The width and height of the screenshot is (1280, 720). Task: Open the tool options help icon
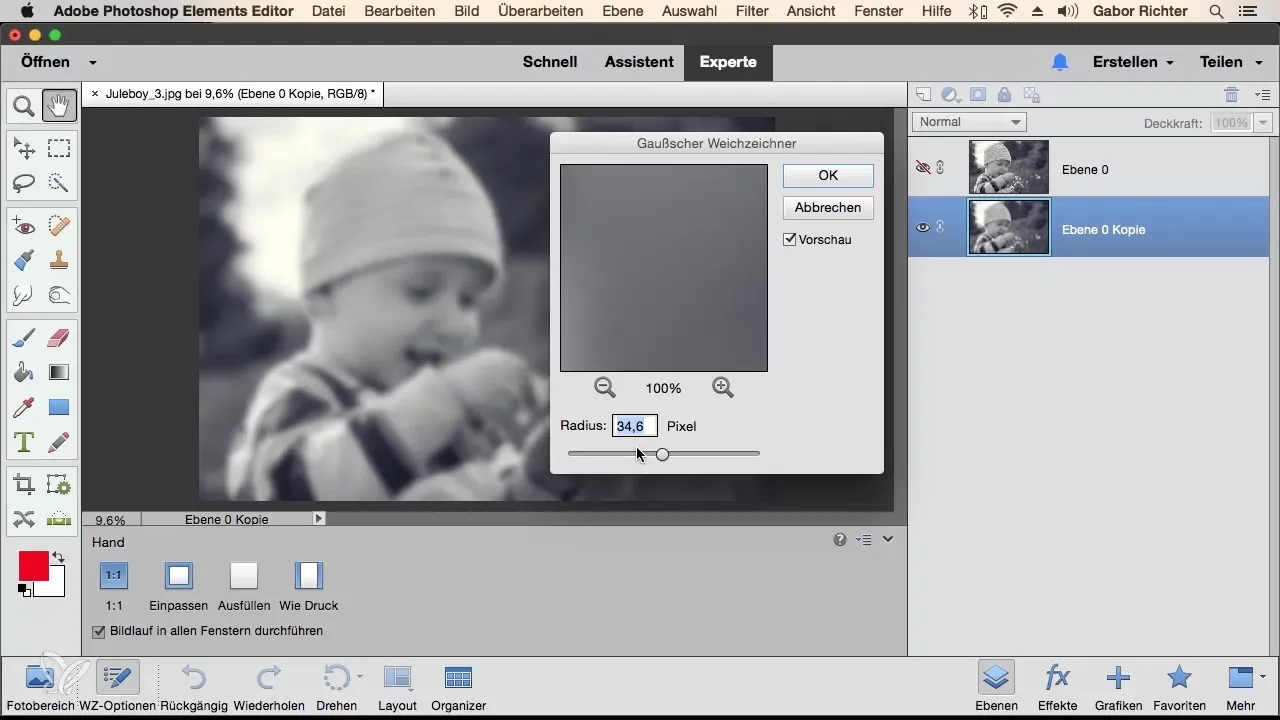(x=840, y=540)
